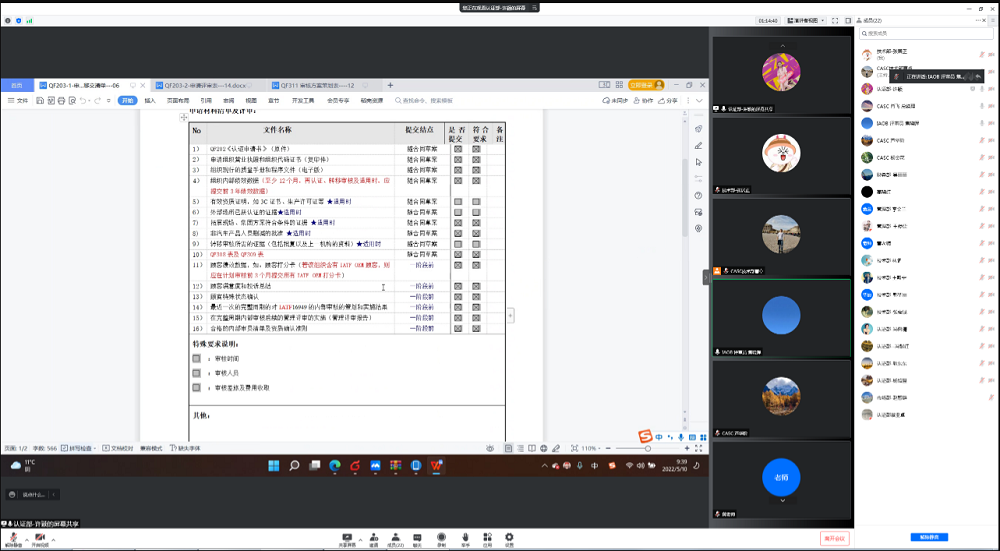1000x551 pixels.
Task: Click the Undo arrow in WPS toolbar
Action: point(83,101)
